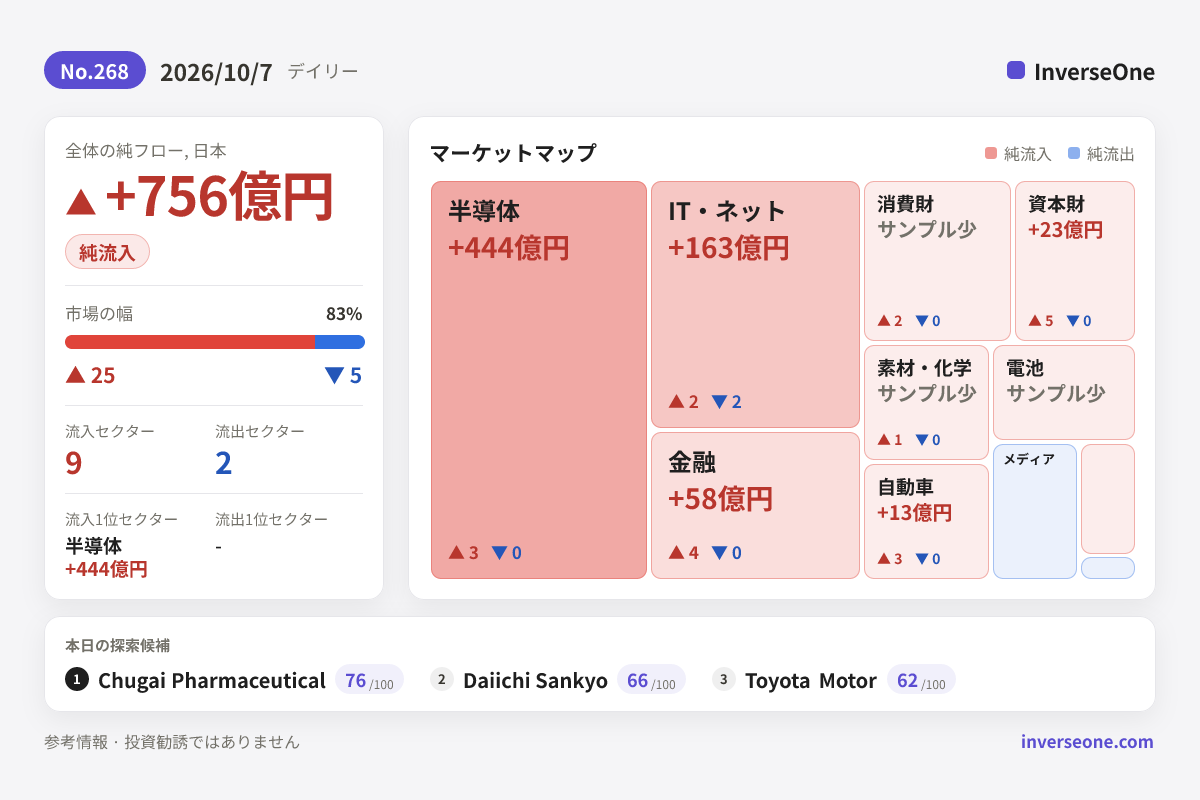This screenshot has width=1200, height=800.
Task: Click the 流入セクター count 9
Action: [74, 463]
